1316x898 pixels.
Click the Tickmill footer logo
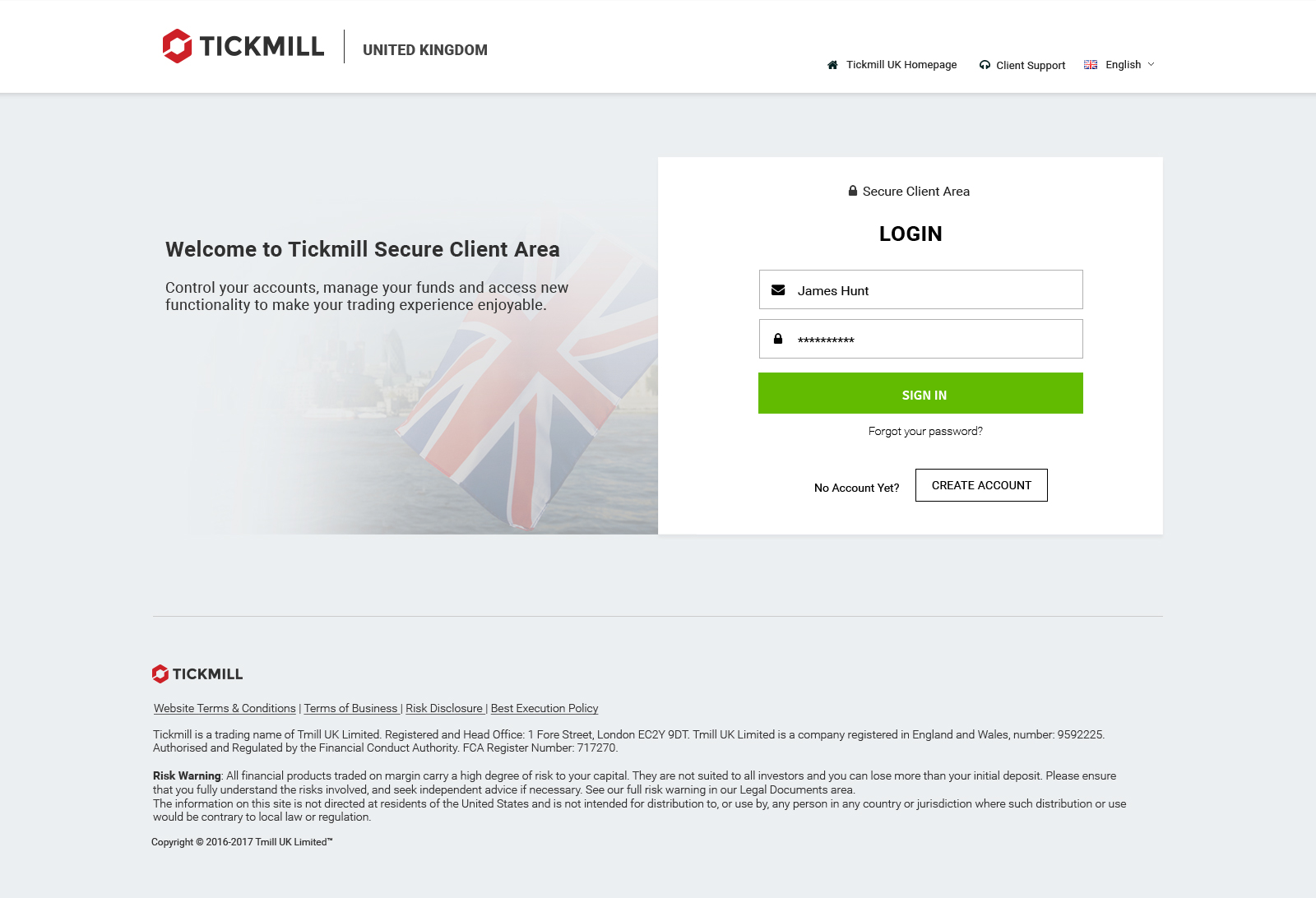[x=197, y=673]
